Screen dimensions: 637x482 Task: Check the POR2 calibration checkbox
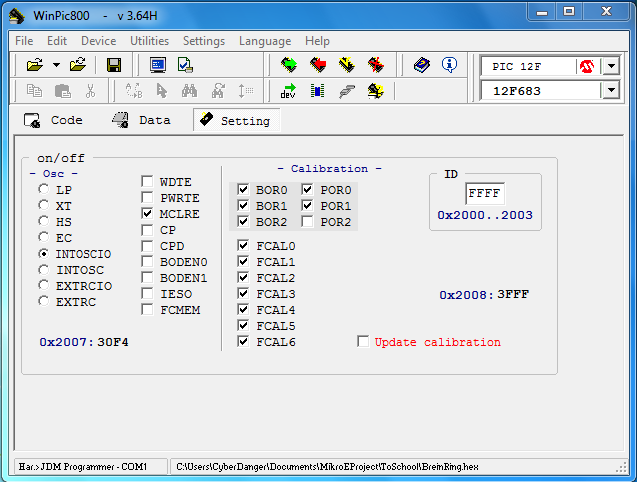point(308,221)
